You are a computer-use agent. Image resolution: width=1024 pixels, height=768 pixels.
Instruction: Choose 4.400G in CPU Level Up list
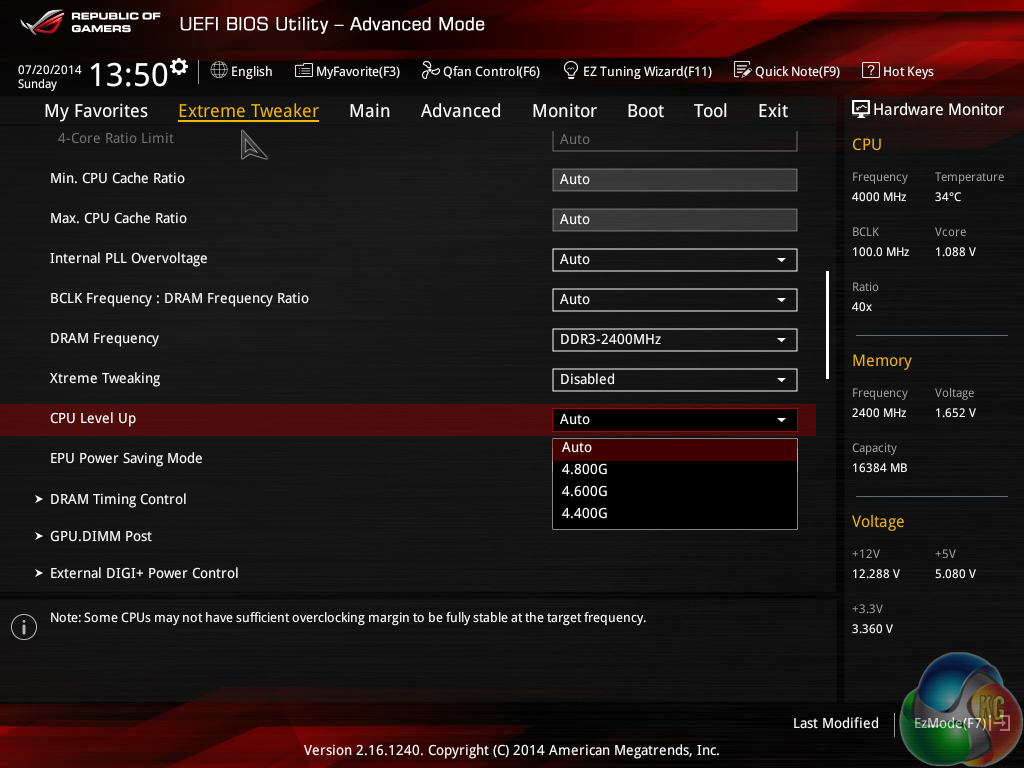pyautogui.click(x=675, y=513)
